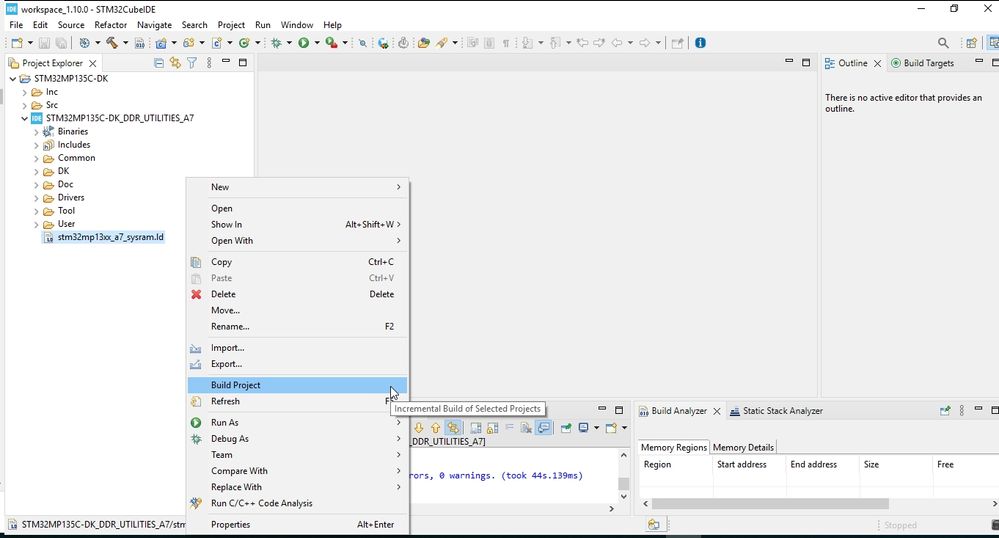Image resolution: width=999 pixels, height=538 pixels.
Task: Collapse the STM32MP135C-DK project tree
Action: [13, 78]
